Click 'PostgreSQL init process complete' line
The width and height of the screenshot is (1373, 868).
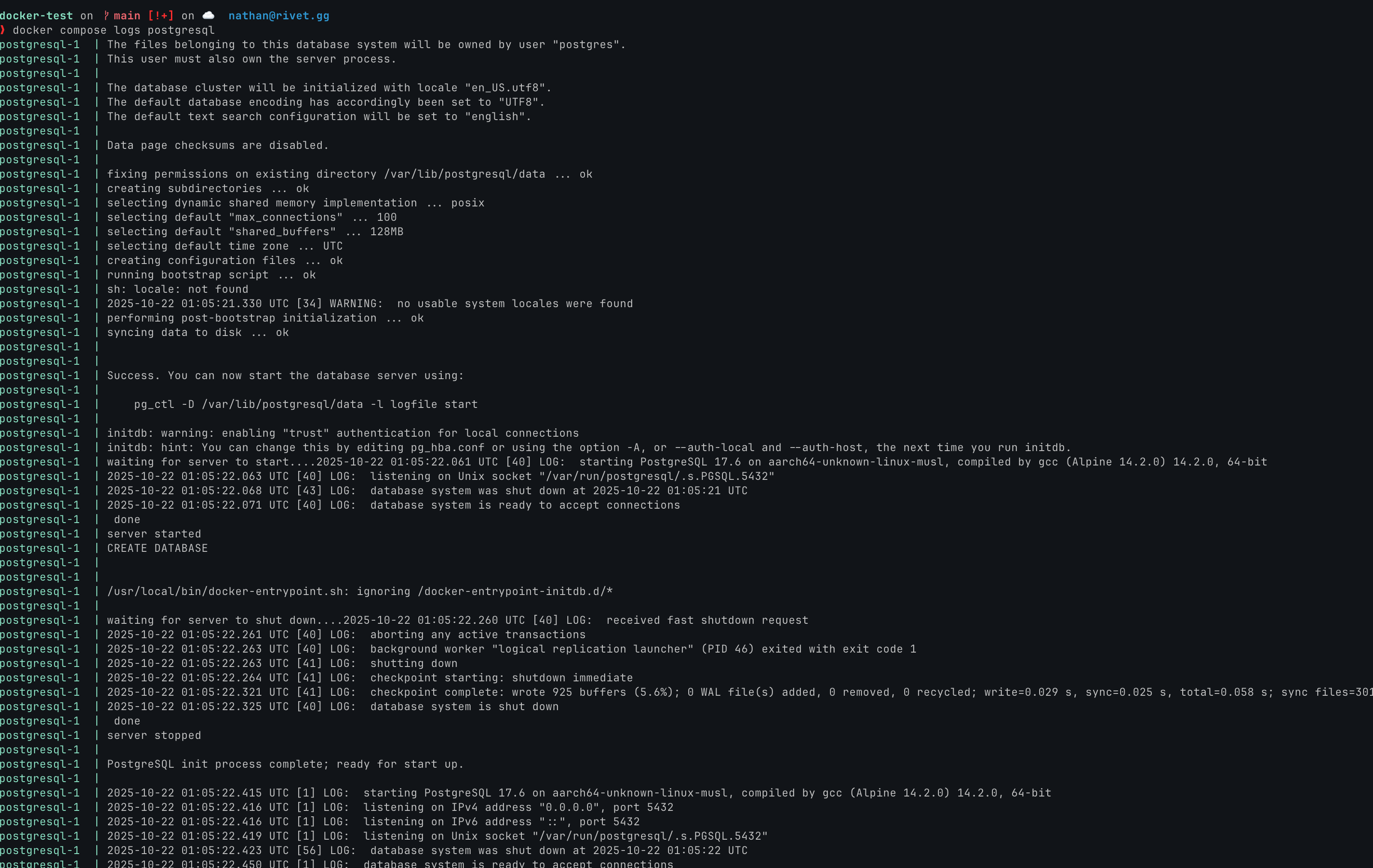(x=285, y=764)
